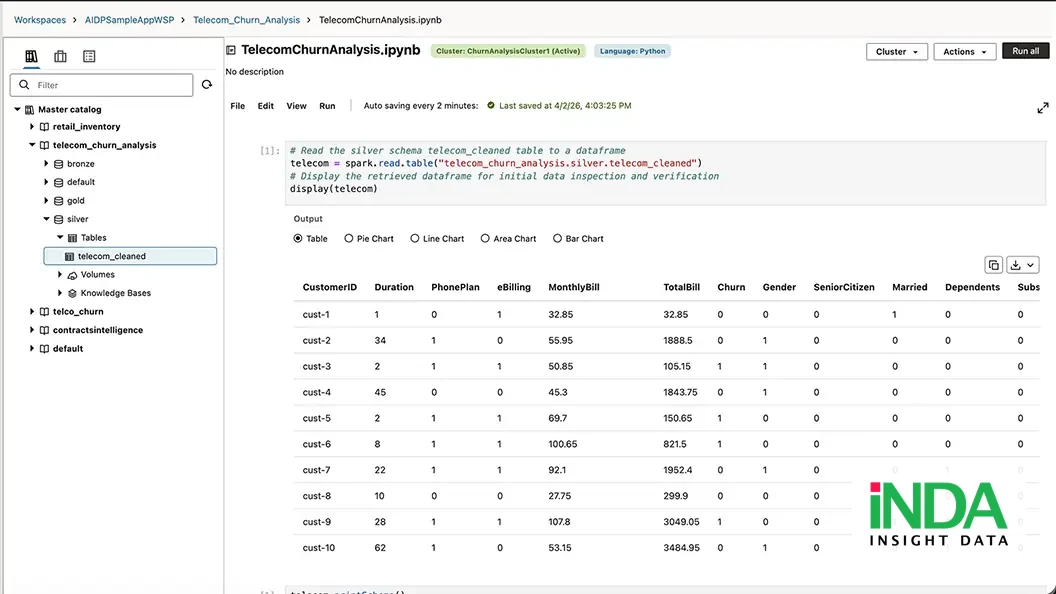This screenshot has height=594, width=1056.
Task: Select the Pie Chart radio option
Action: tap(349, 238)
